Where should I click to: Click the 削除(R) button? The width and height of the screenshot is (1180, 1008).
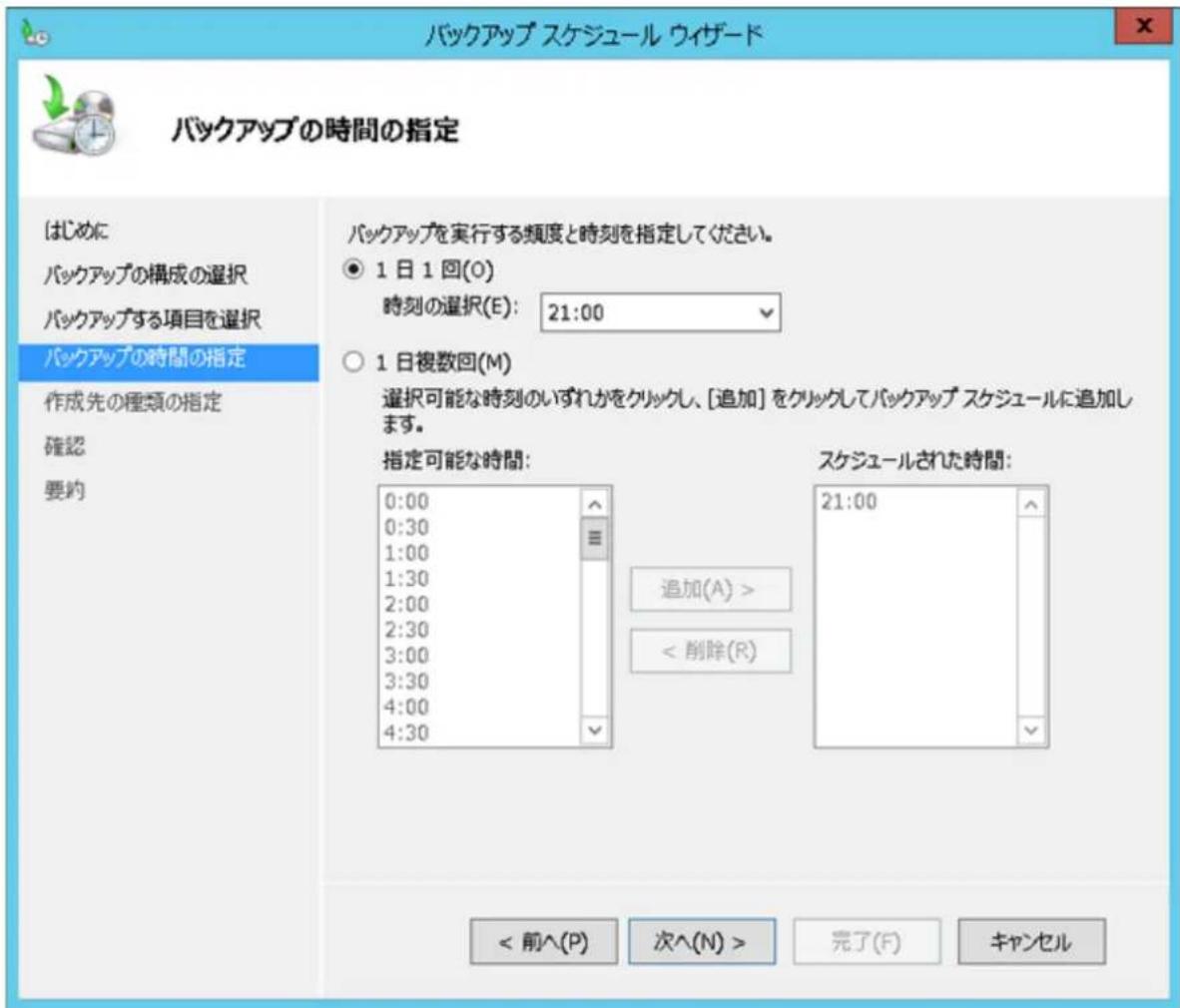[x=711, y=651]
